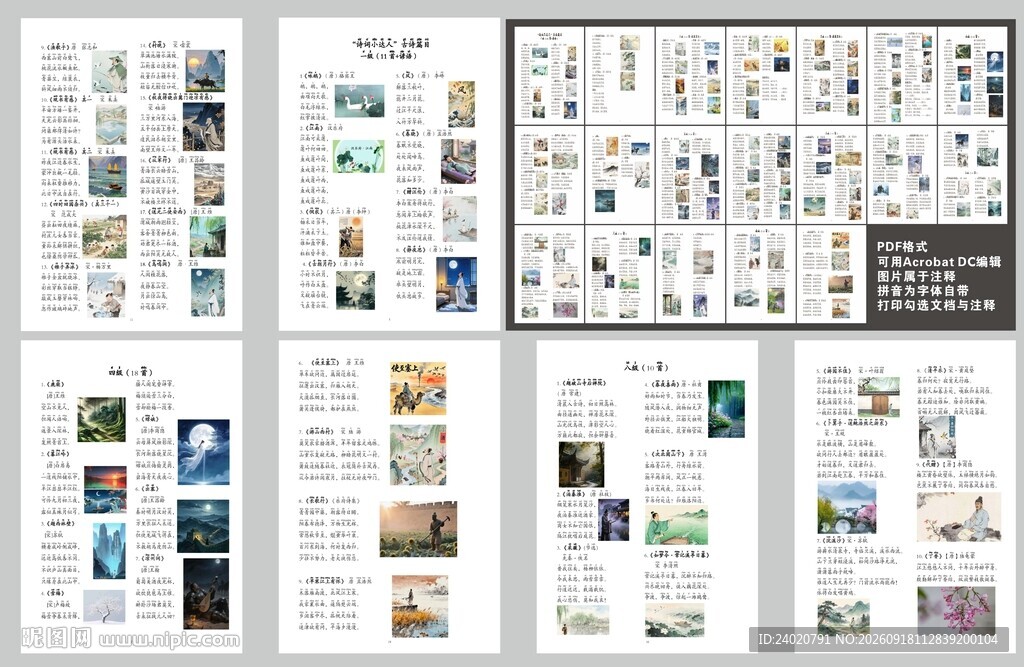Click the pagoda under full moon illustration
The height and width of the screenshot is (667, 1024).
(x=355, y=290)
